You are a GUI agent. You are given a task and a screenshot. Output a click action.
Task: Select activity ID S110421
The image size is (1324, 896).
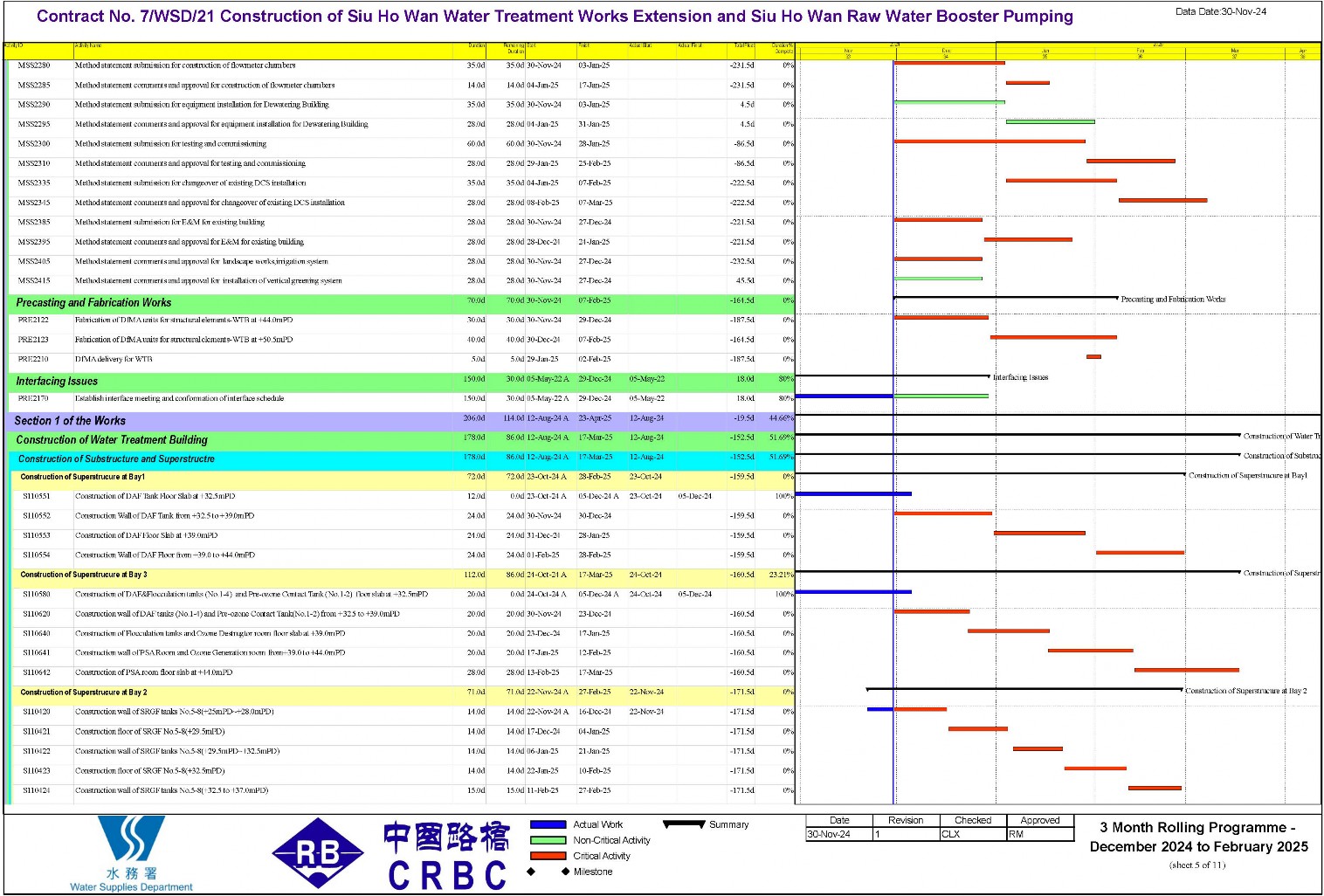pyautogui.click(x=37, y=732)
